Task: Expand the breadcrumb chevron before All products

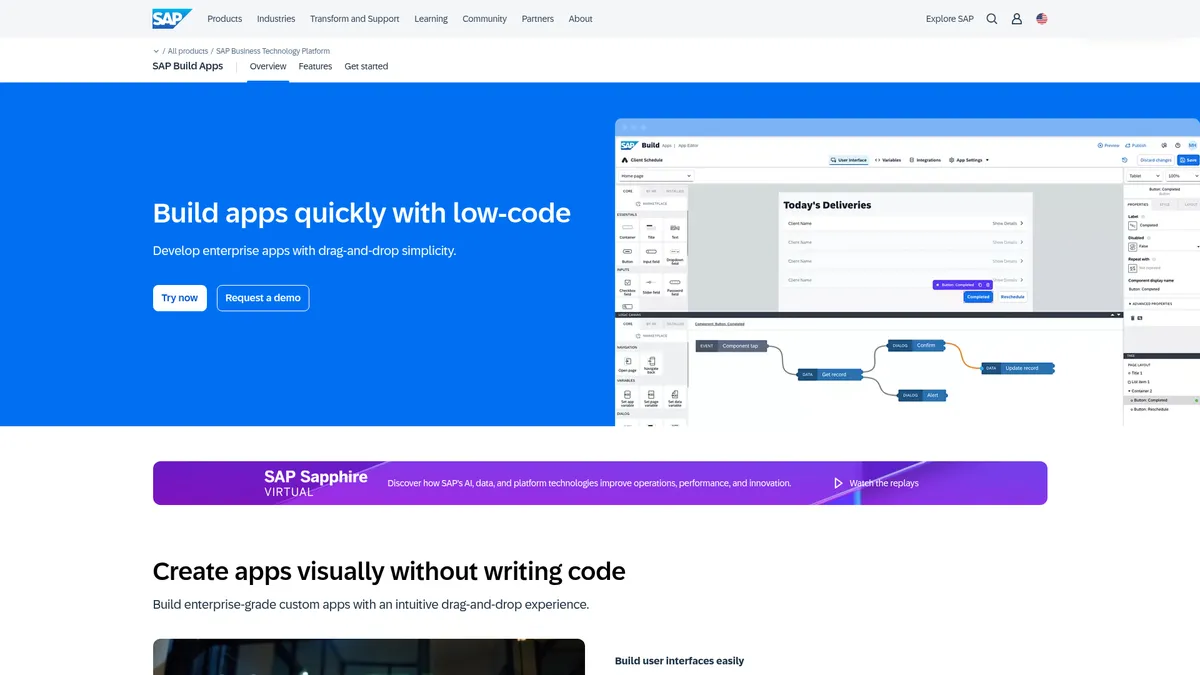Action: pyautogui.click(x=156, y=50)
